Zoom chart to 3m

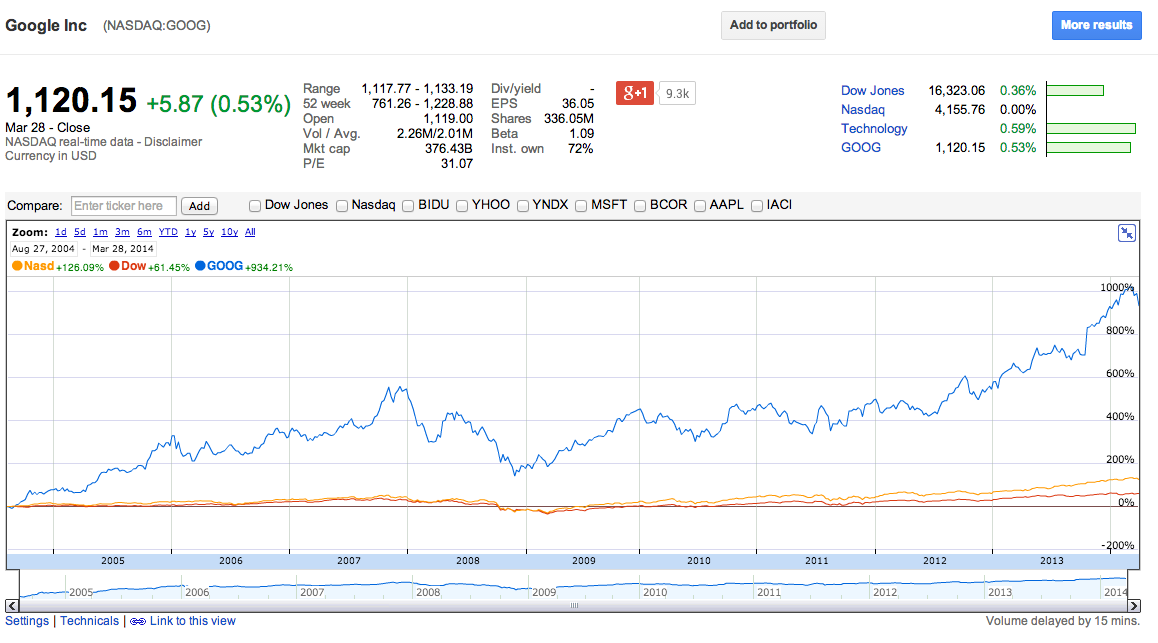(x=122, y=232)
